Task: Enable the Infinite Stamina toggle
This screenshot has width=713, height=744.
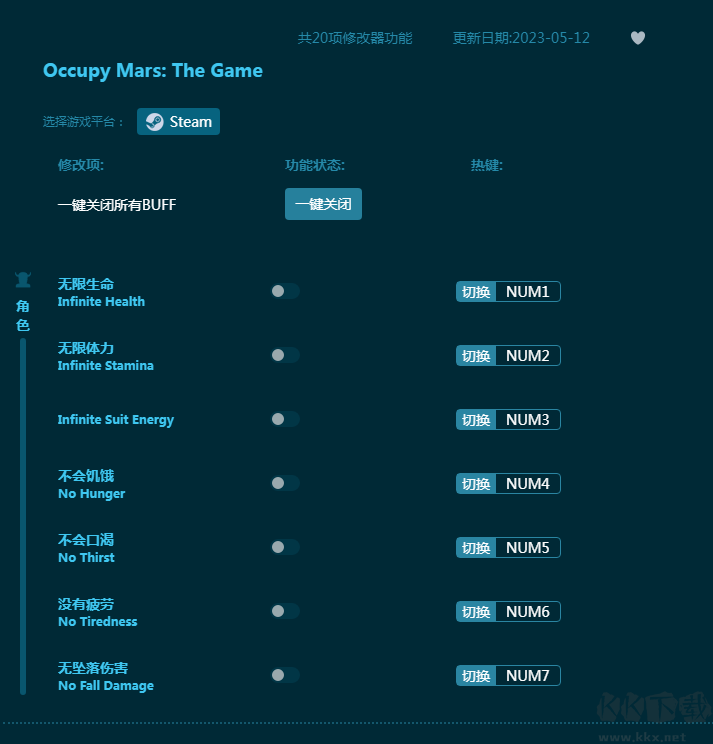Action: click(285, 355)
